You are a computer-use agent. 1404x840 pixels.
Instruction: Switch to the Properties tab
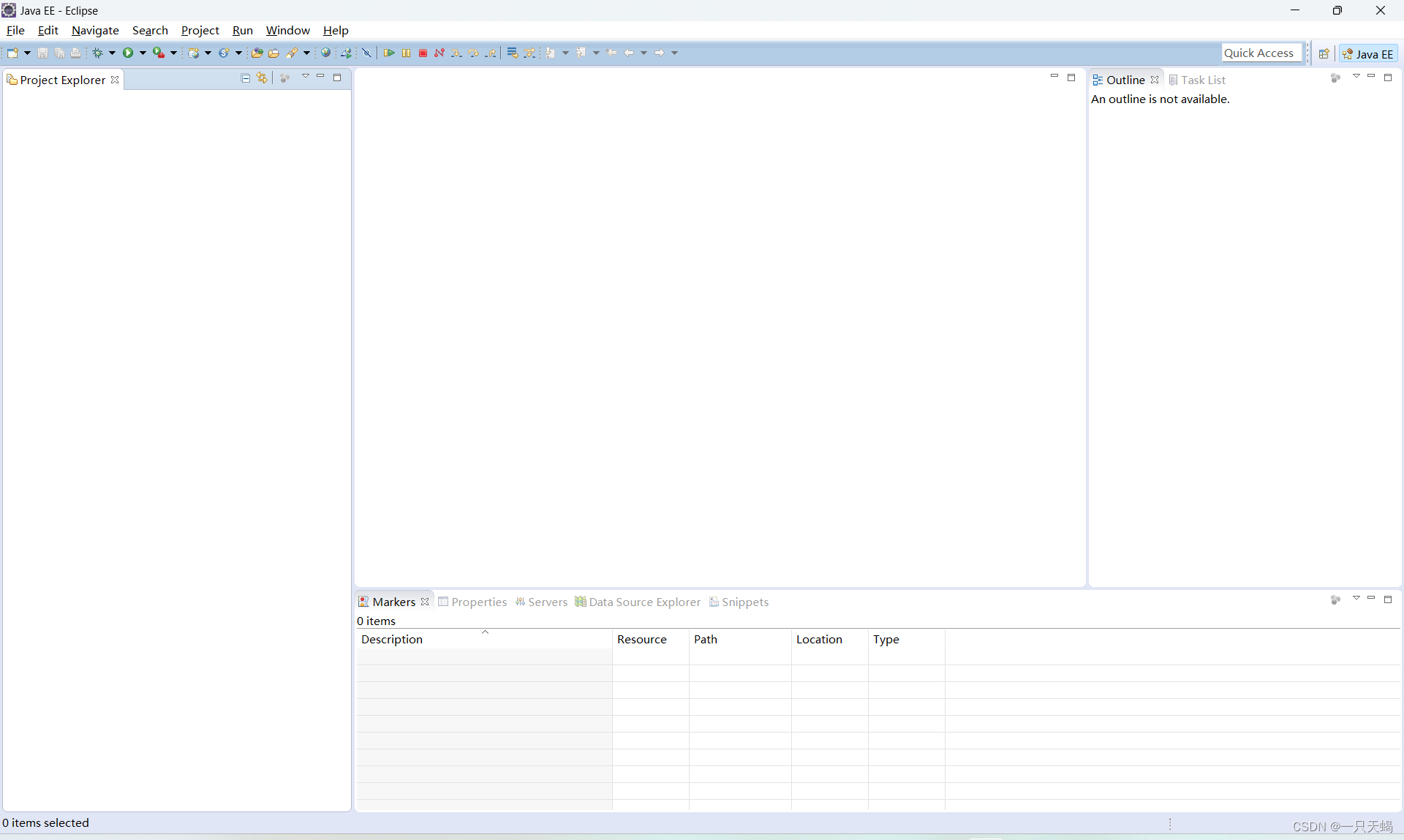pos(472,602)
